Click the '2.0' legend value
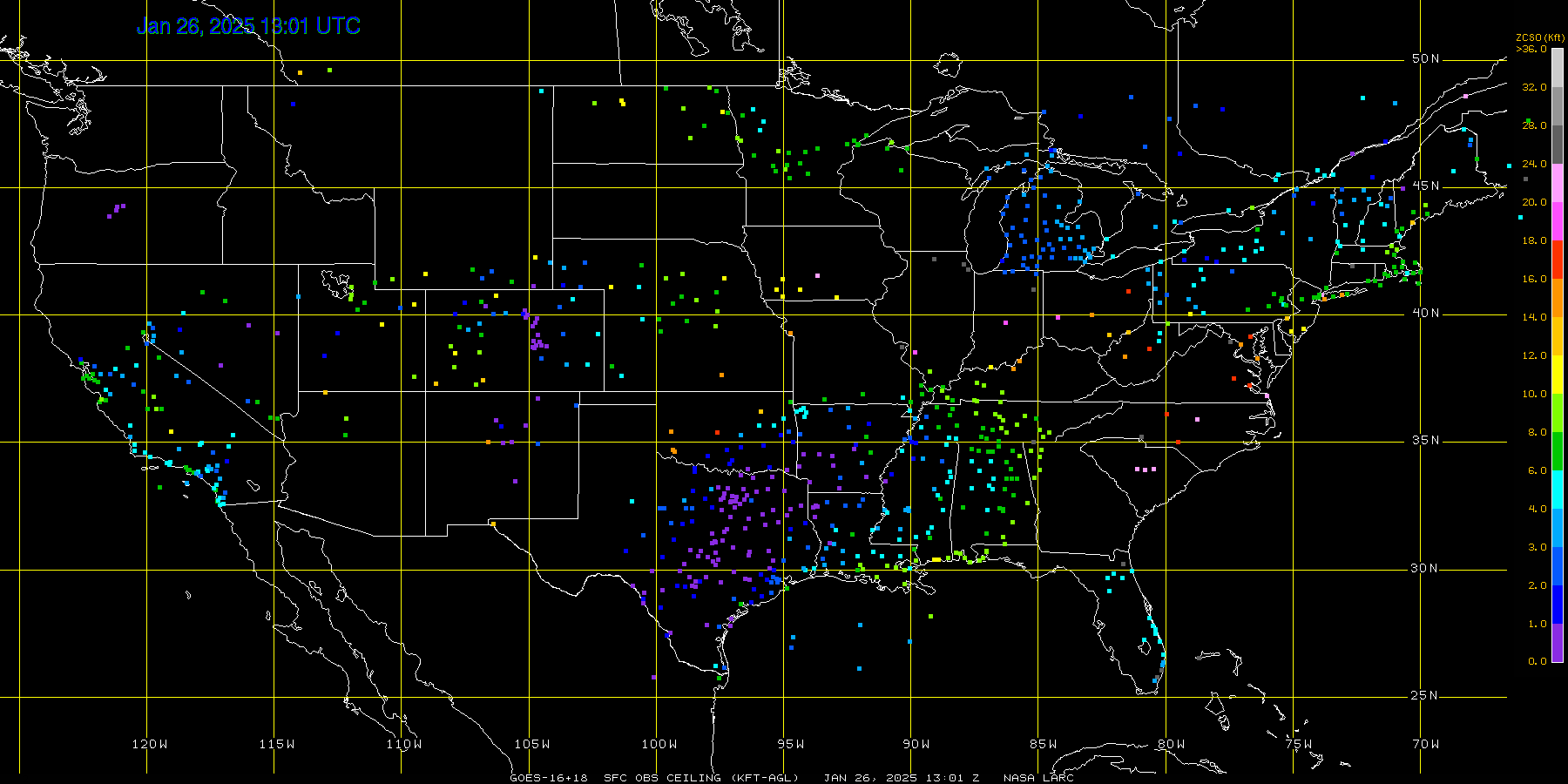The image size is (1568, 784). [x=1538, y=585]
